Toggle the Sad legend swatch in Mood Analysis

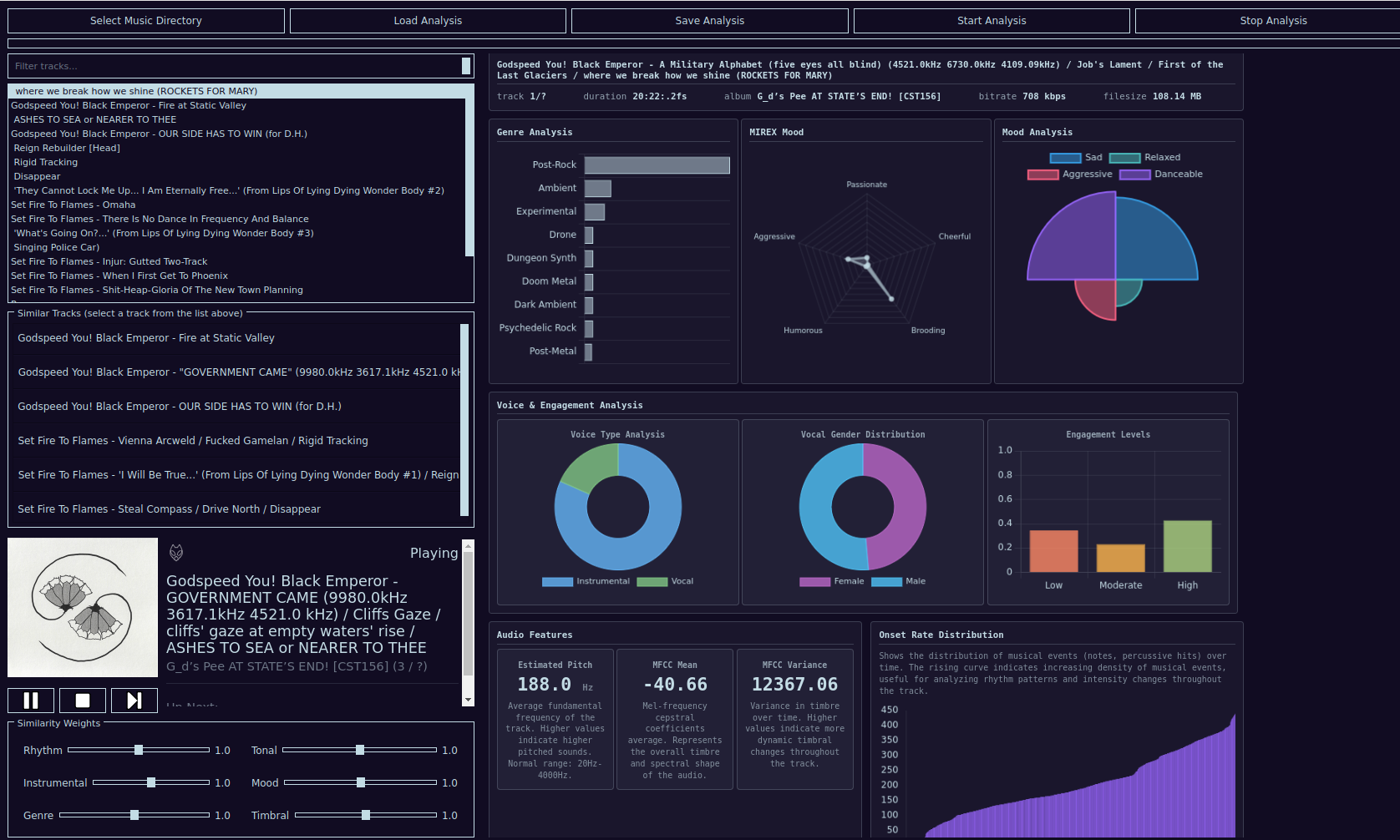[x=1065, y=158]
